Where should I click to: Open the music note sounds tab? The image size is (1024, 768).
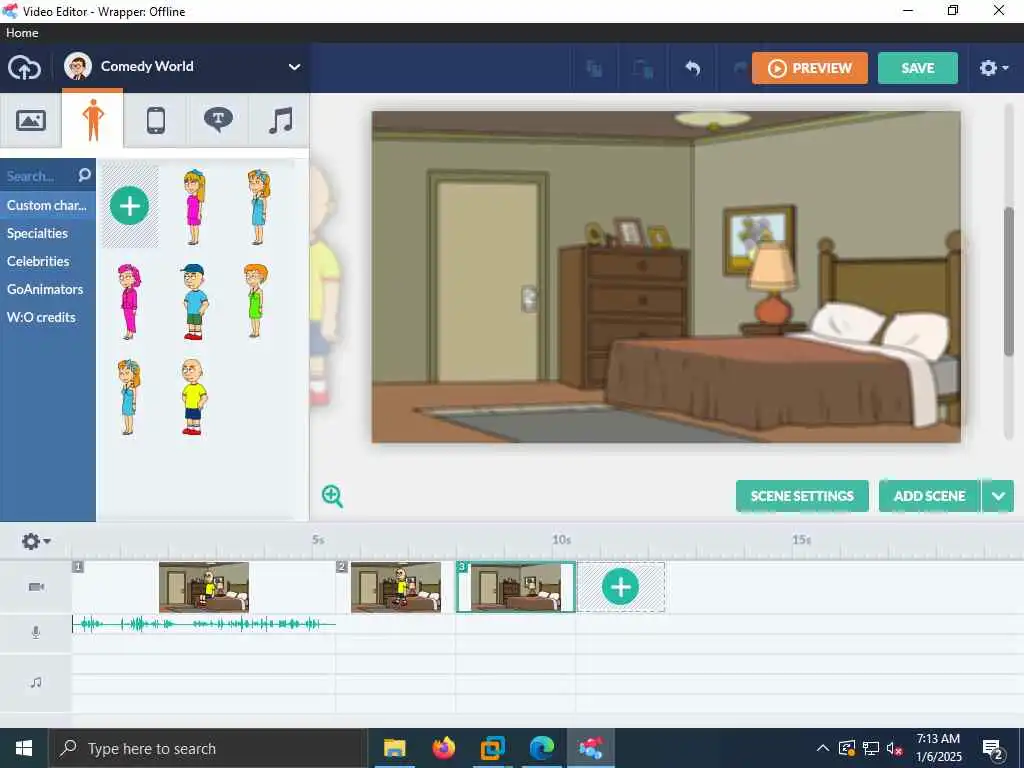pyautogui.click(x=280, y=120)
